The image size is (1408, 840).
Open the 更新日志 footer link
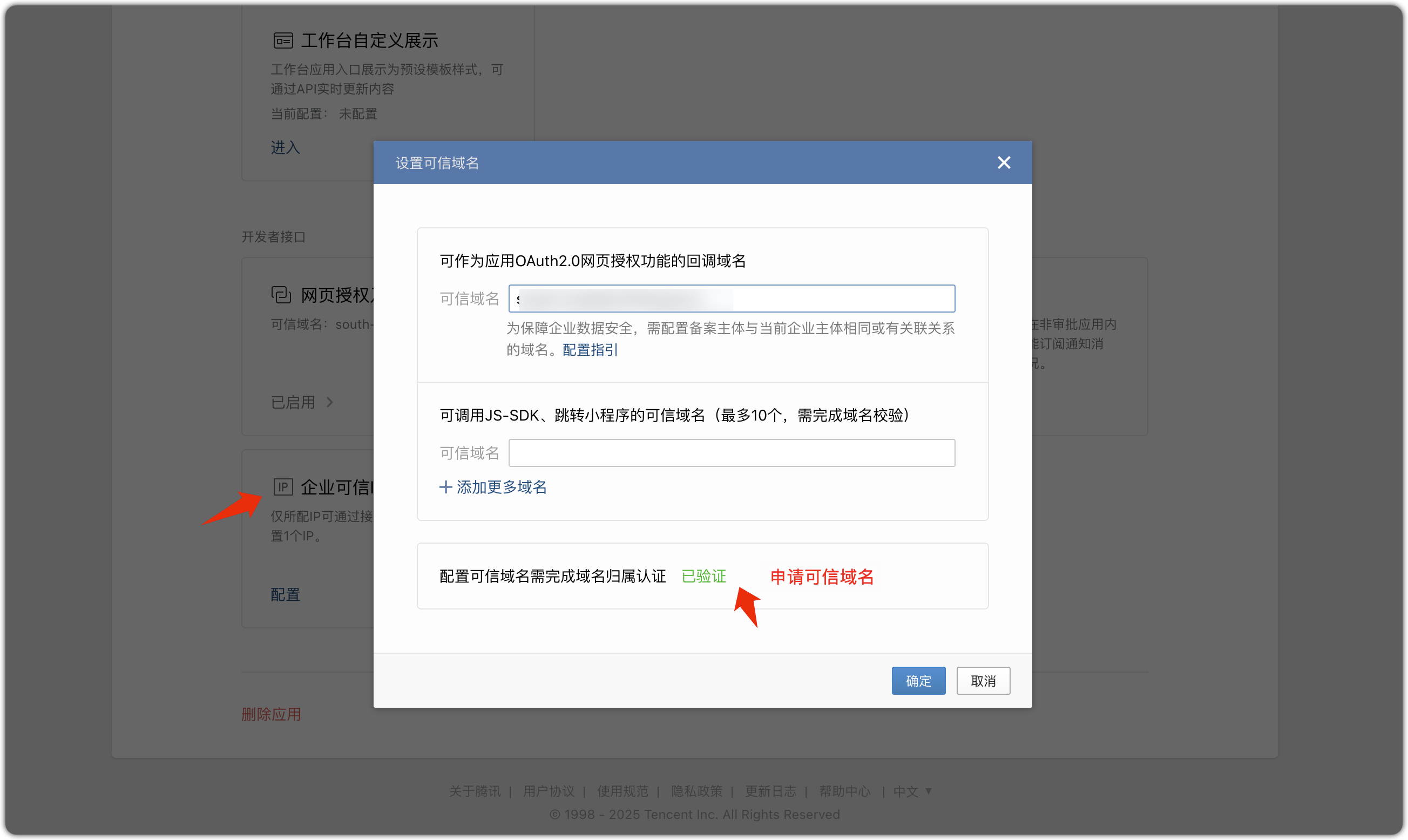coord(770,791)
